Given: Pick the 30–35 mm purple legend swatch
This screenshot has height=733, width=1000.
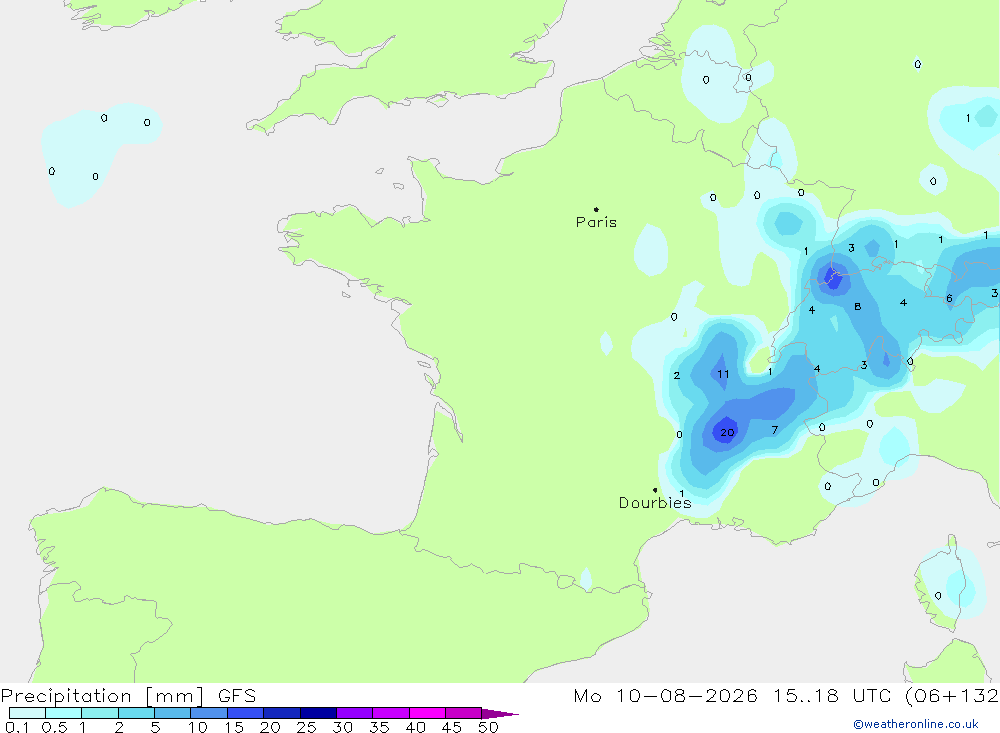Looking at the screenshot, I should (354, 713).
